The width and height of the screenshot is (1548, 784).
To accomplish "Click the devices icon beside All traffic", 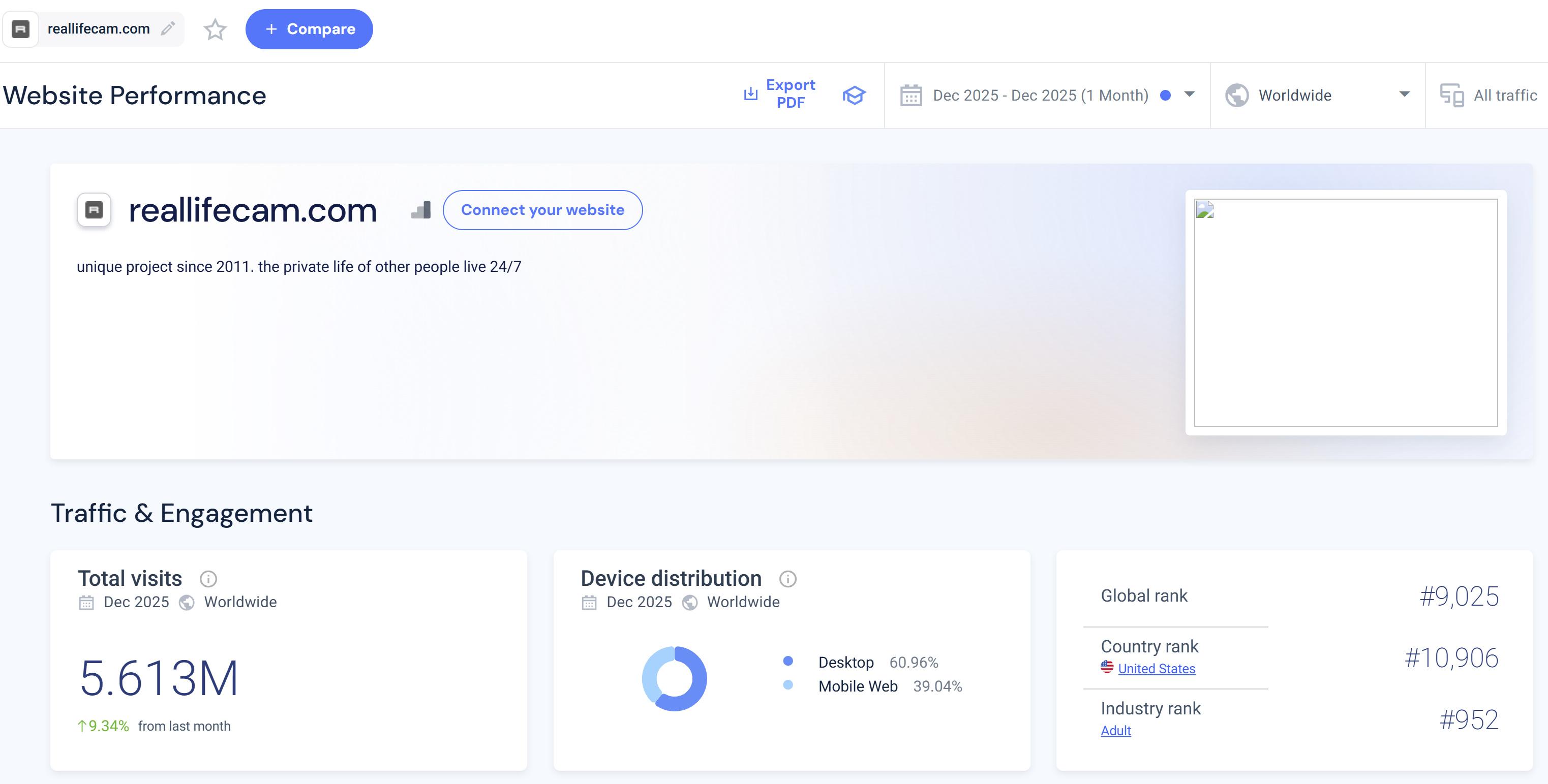I will (x=1451, y=96).
